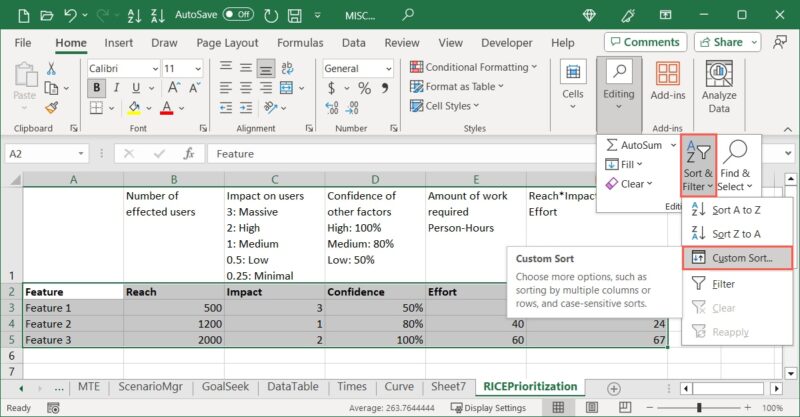
Task: Open the Find & Select menu
Action: 735,165
